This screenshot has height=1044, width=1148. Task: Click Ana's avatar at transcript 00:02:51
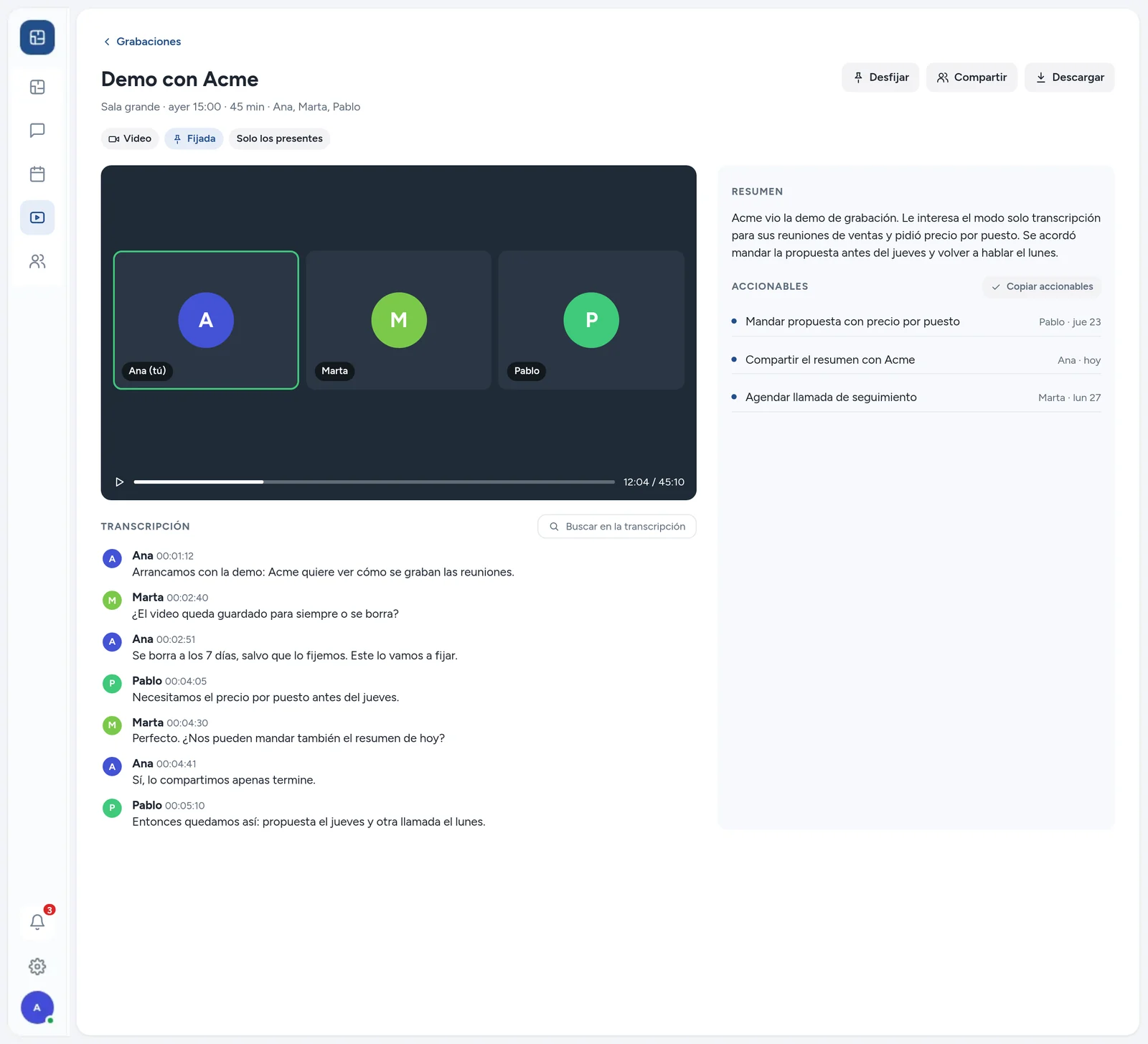(x=112, y=642)
